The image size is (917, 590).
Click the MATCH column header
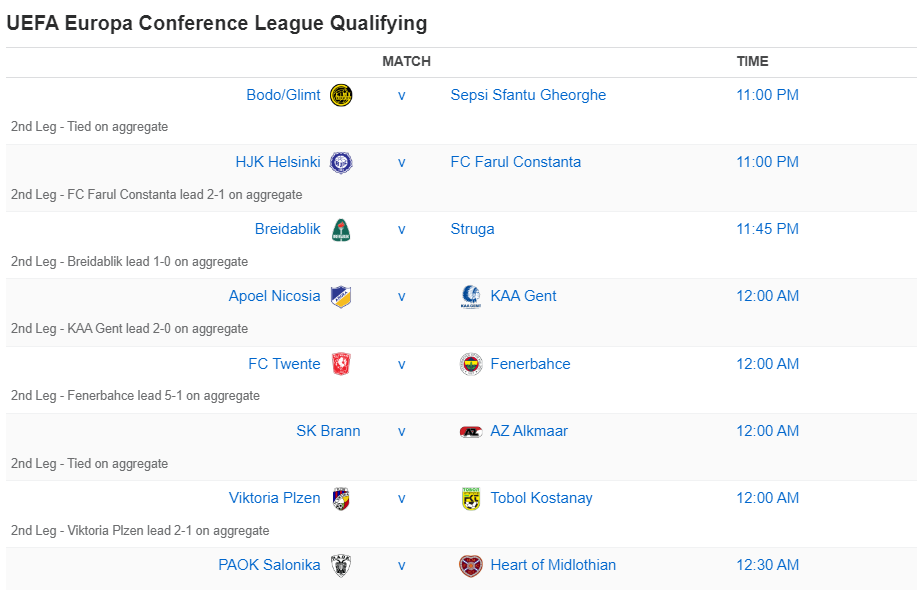(405, 61)
